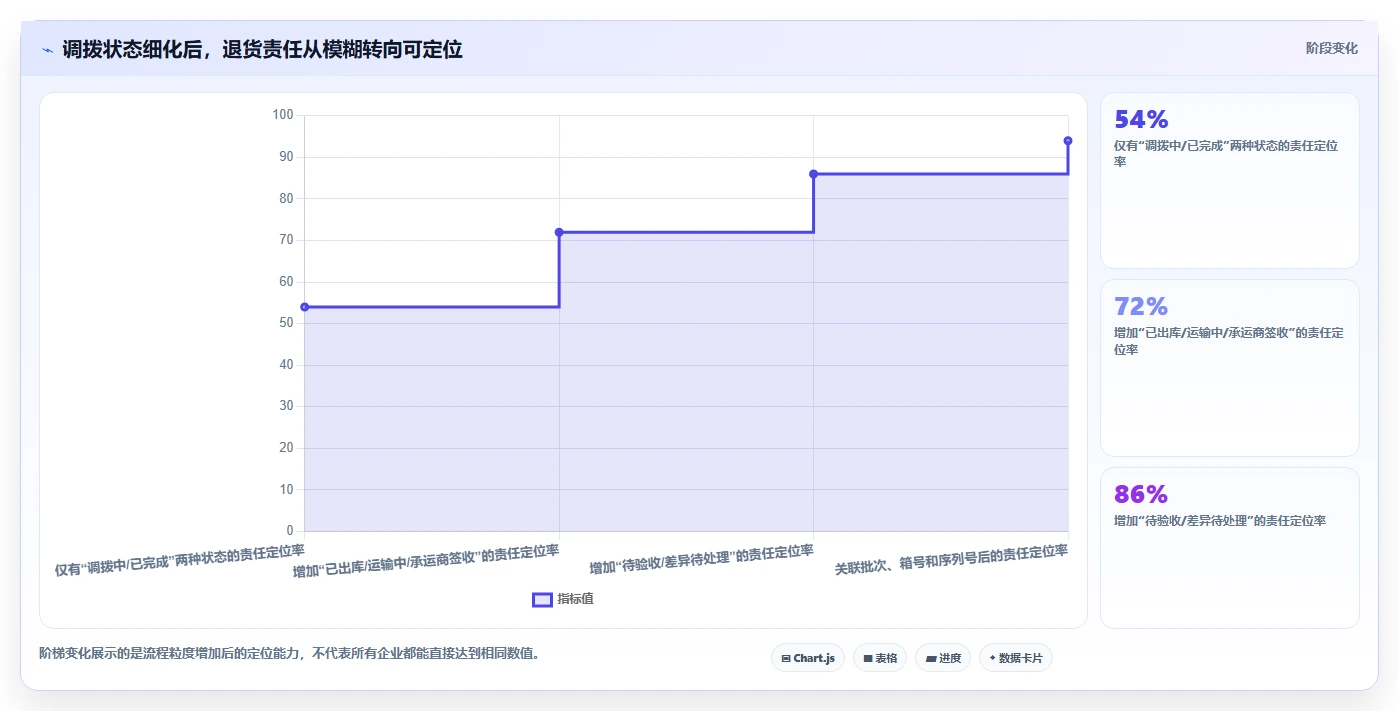
Task: Click the chart title about 调拨状态细化
Action: [x=262, y=50]
